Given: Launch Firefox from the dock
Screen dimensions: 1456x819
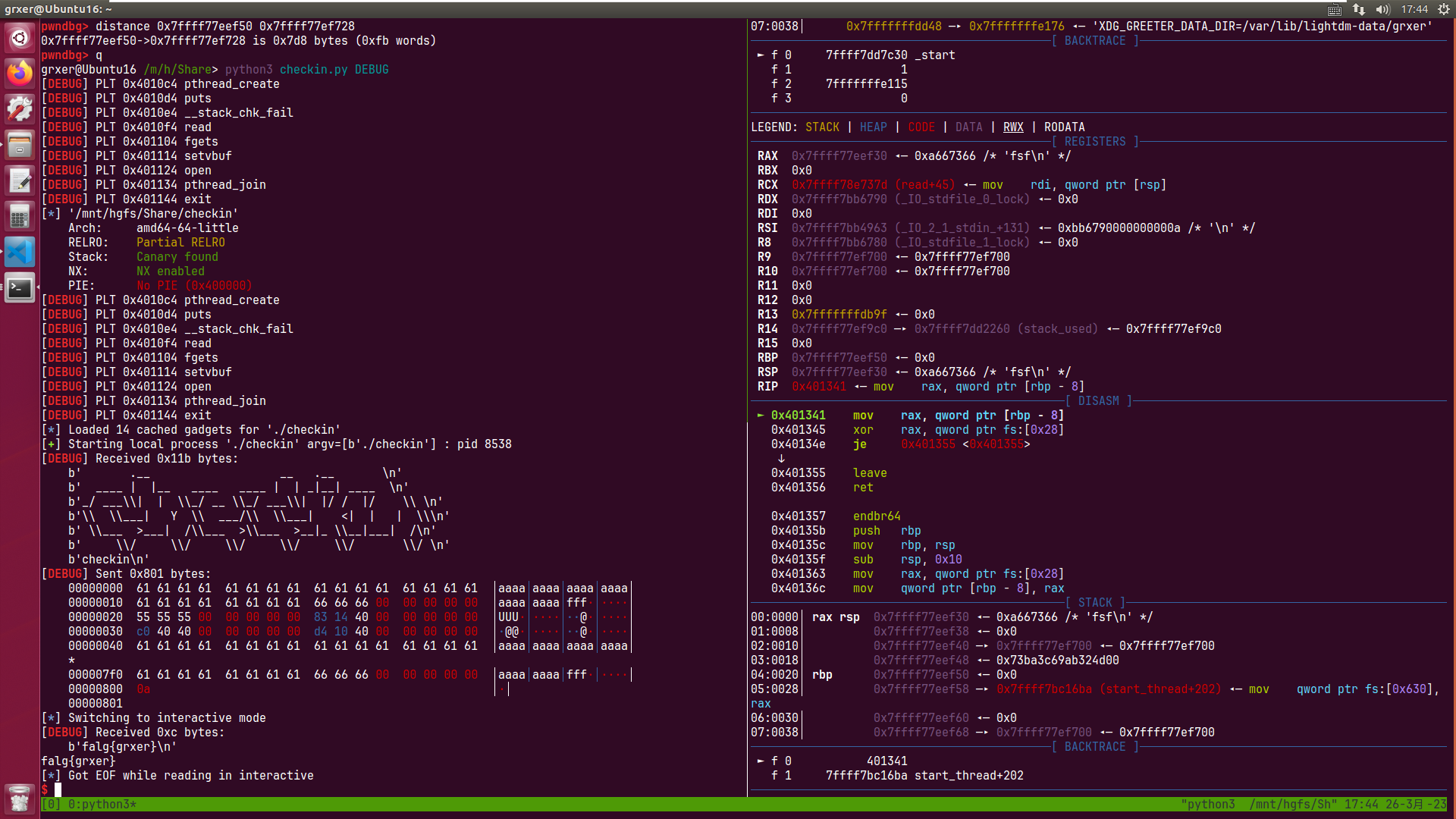Looking at the screenshot, I should click(x=20, y=73).
